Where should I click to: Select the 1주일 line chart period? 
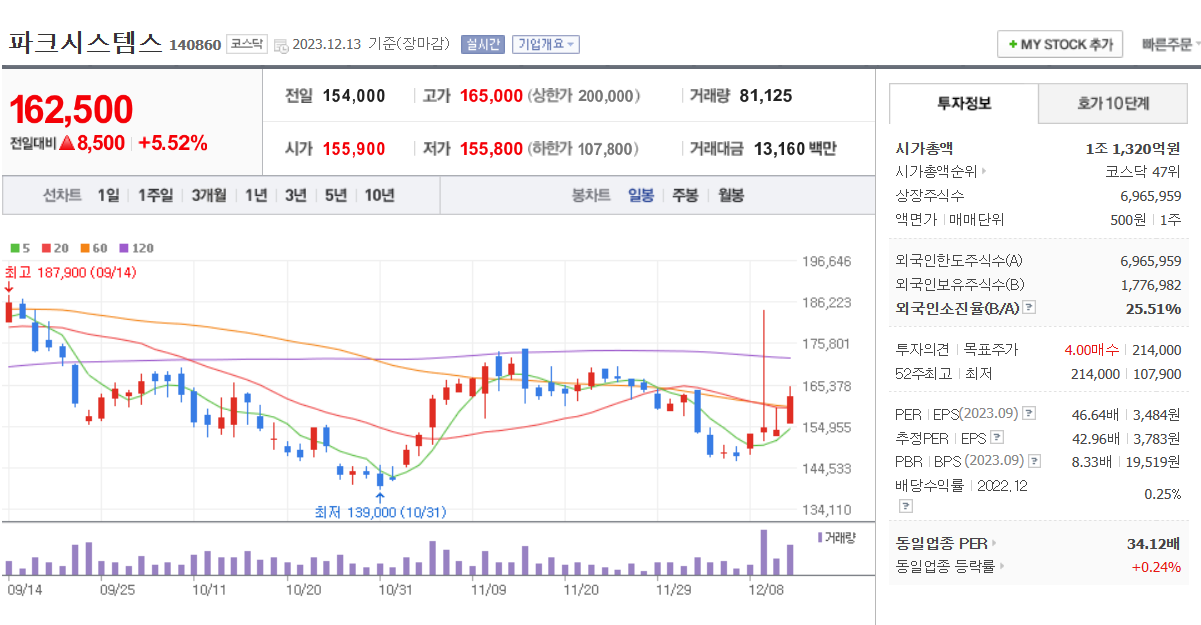click(x=155, y=195)
